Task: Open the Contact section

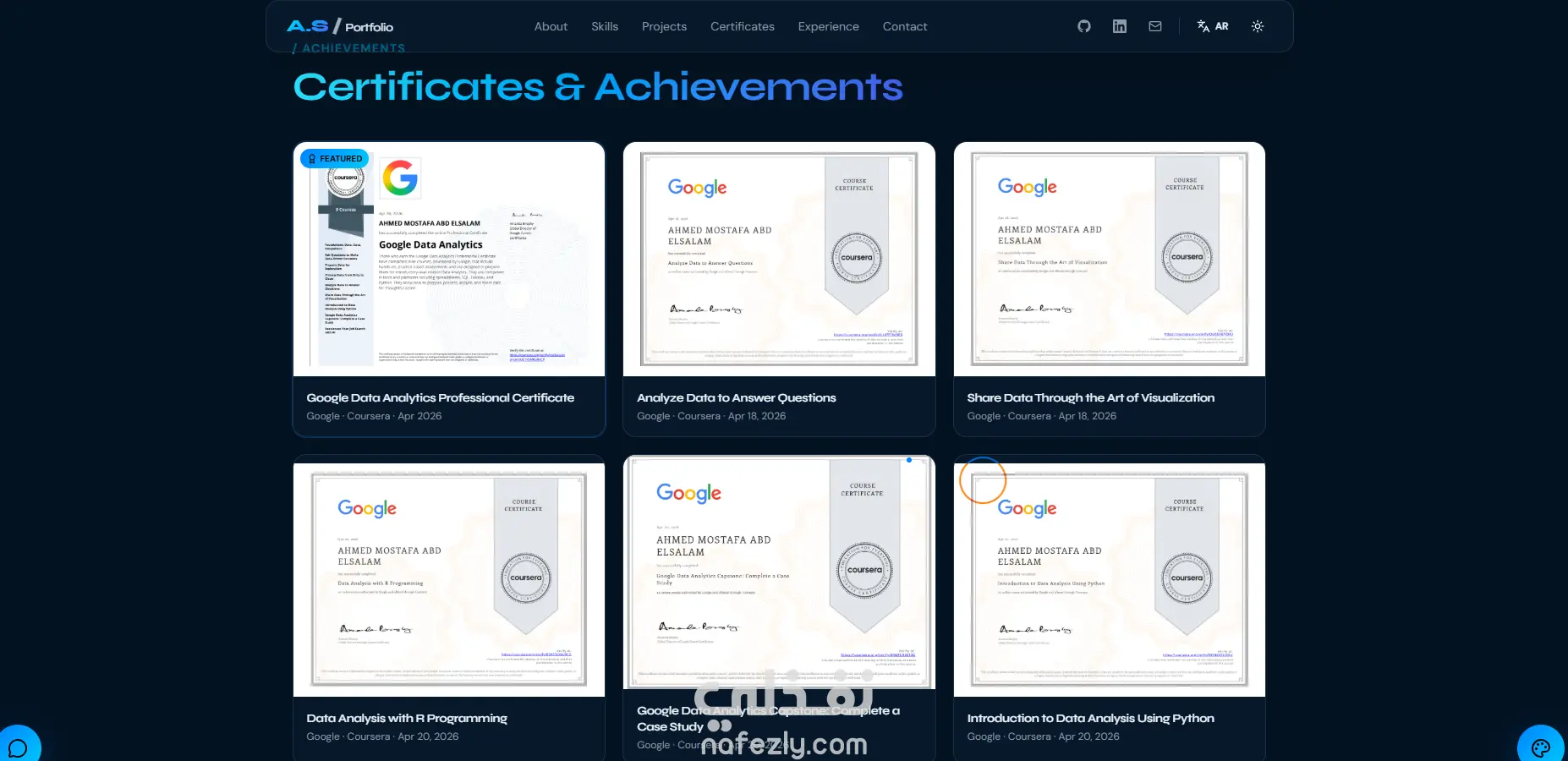Action: click(x=905, y=26)
